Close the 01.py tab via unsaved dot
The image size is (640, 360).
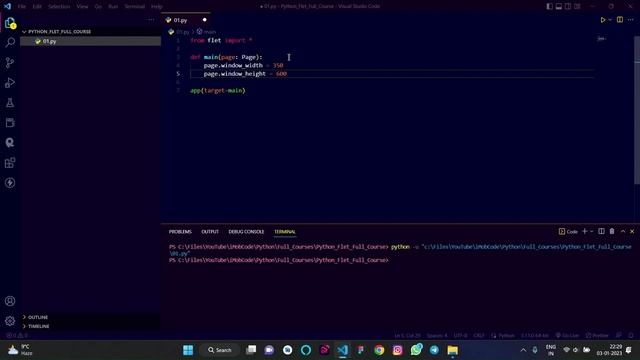click(204, 20)
